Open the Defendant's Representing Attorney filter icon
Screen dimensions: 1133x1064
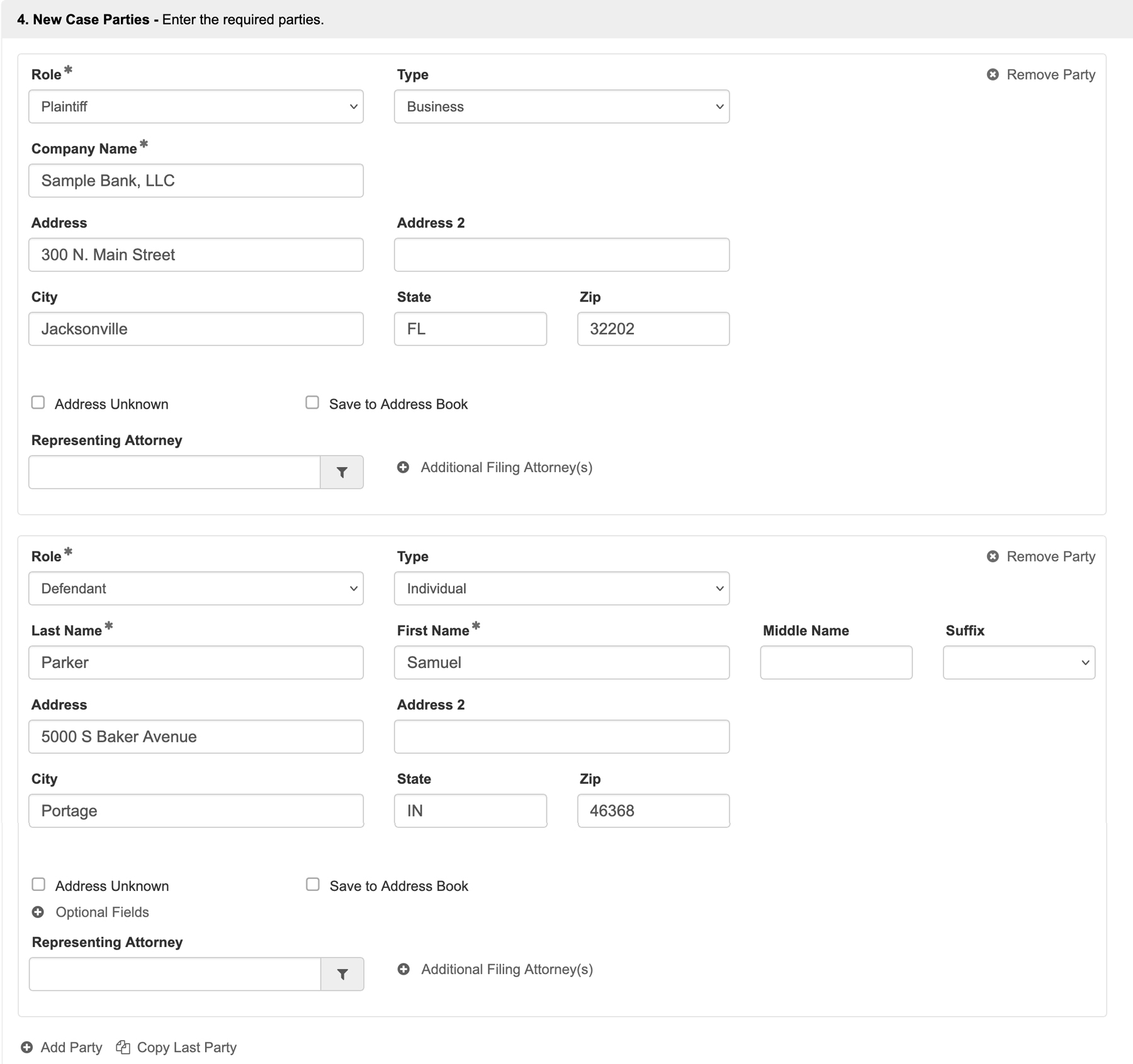pos(342,974)
